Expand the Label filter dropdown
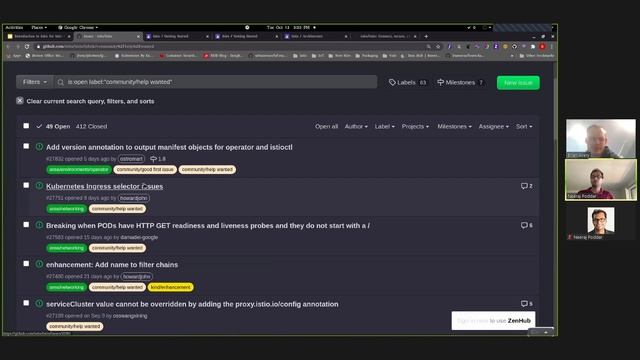The height and width of the screenshot is (360, 640). [x=384, y=127]
